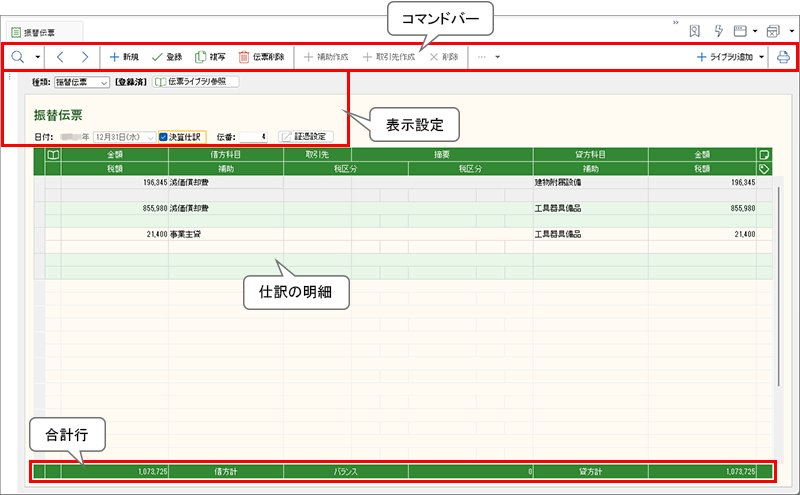Image resolution: width=800 pixels, height=495 pixels.
Task: Click the 伝番 number input field
Action: click(252, 136)
